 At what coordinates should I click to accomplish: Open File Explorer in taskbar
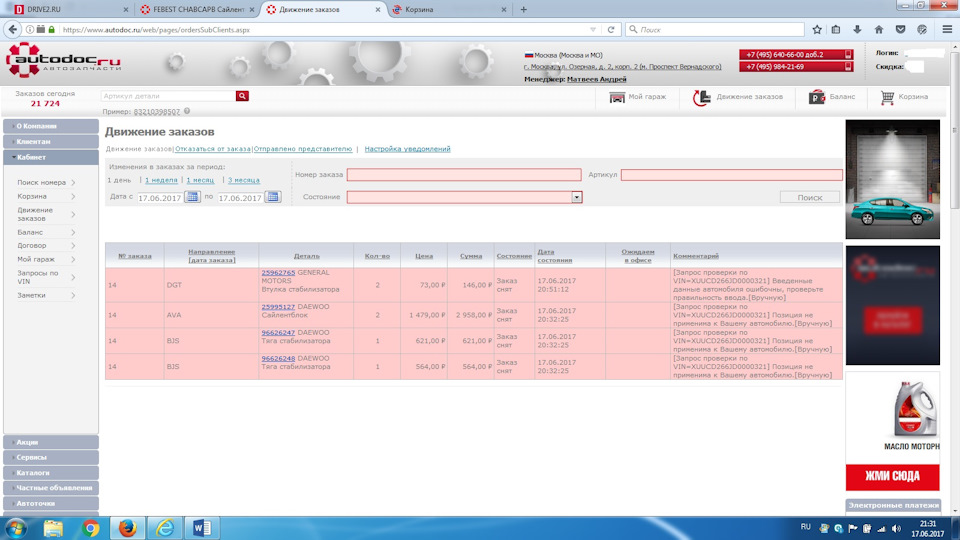pos(53,528)
